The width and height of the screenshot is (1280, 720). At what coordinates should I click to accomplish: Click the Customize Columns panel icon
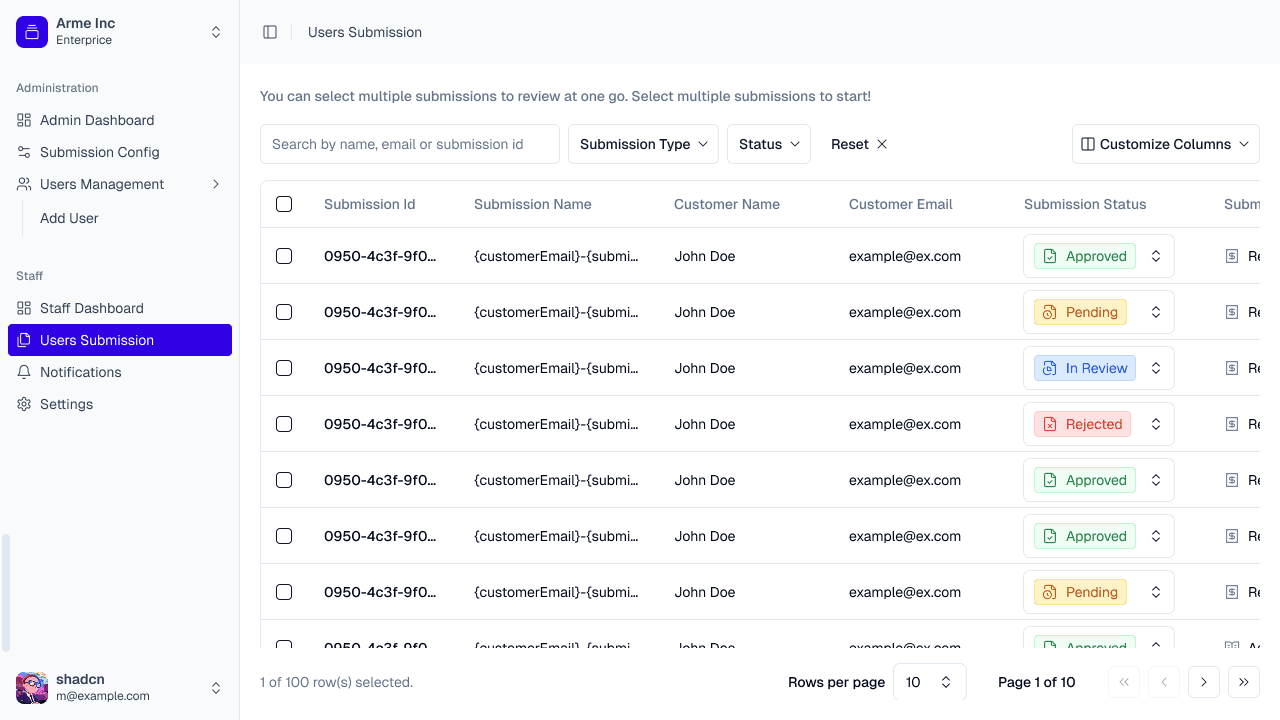pyautogui.click(x=1087, y=144)
